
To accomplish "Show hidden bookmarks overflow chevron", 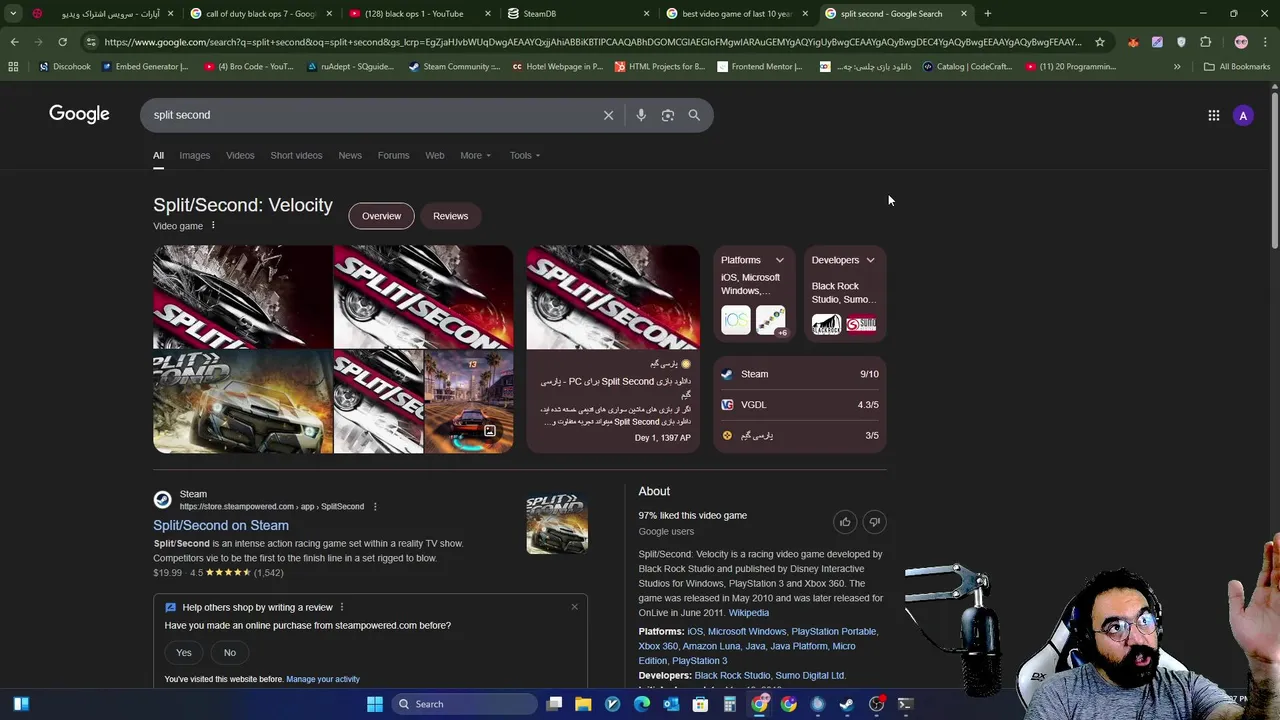I will click(1177, 67).
